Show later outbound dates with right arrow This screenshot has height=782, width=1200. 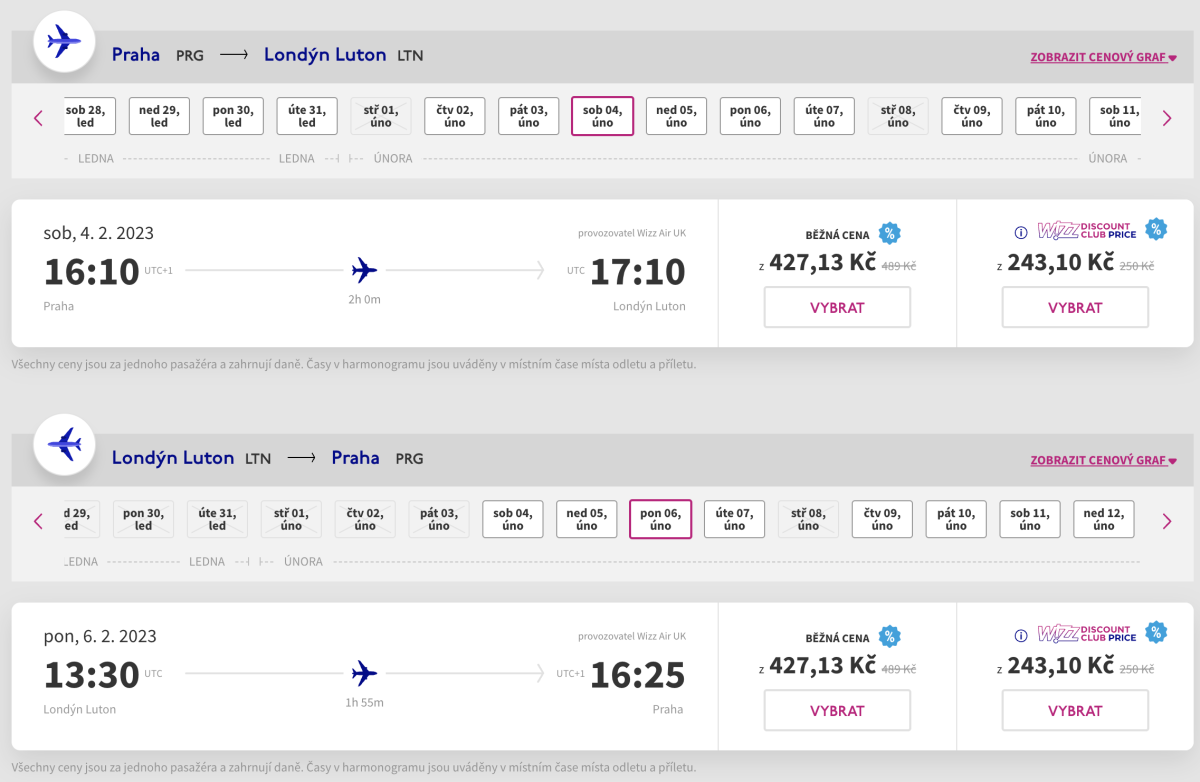pyautogui.click(x=1166, y=118)
